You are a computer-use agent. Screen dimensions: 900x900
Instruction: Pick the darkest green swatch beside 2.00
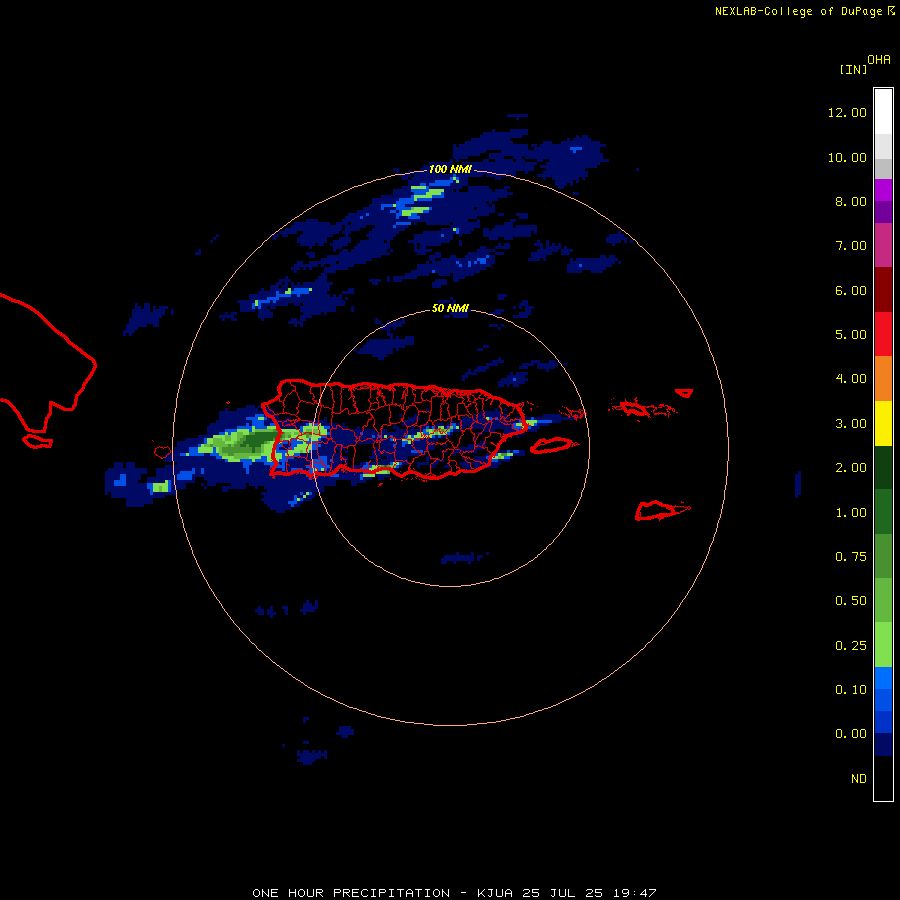pyautogui.click(x=883, y=467)
